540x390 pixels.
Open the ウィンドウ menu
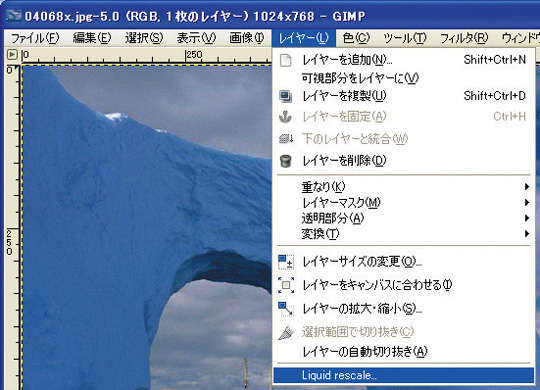coord(521,38)
